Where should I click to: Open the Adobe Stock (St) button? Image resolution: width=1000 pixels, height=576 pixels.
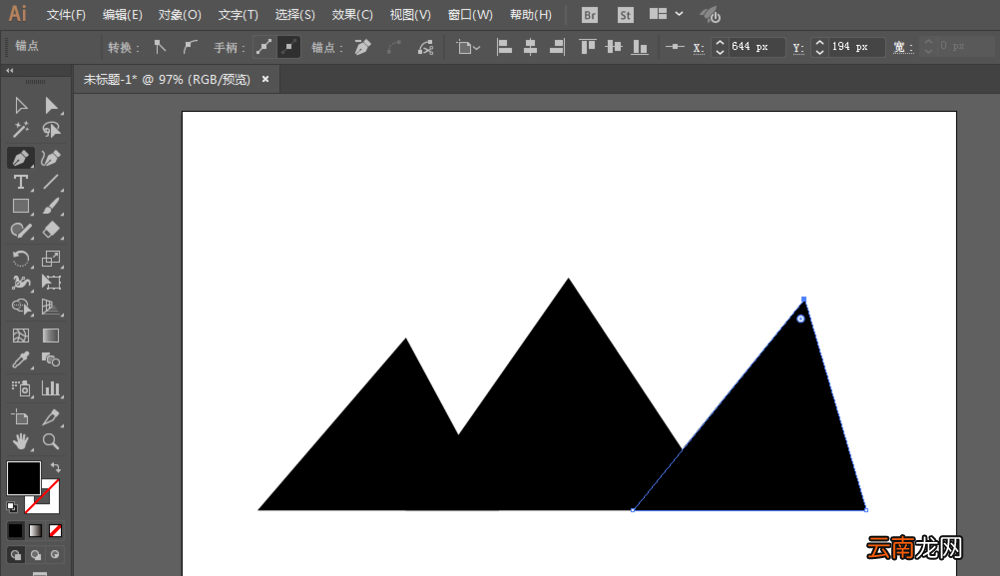(x=626, y=15)
